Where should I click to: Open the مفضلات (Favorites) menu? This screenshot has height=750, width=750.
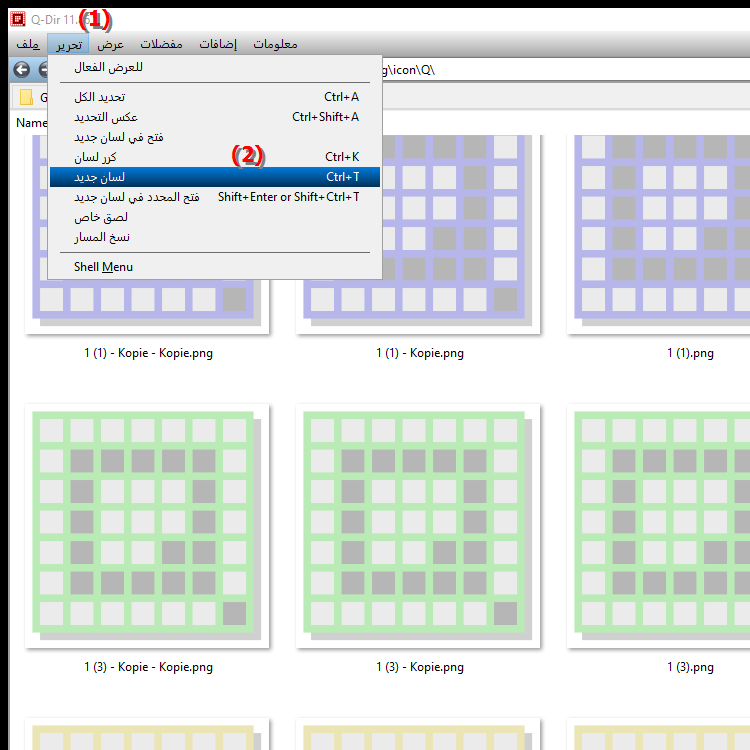[161, 44]
